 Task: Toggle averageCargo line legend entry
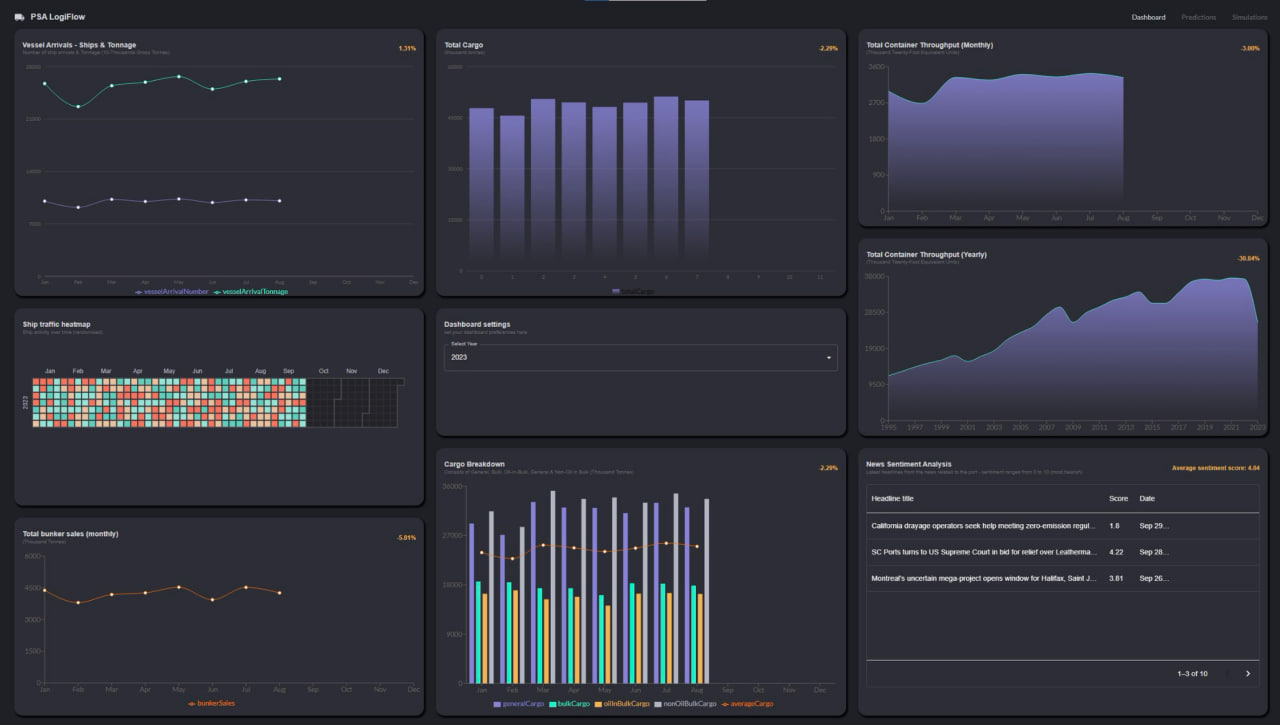(747, 704)
